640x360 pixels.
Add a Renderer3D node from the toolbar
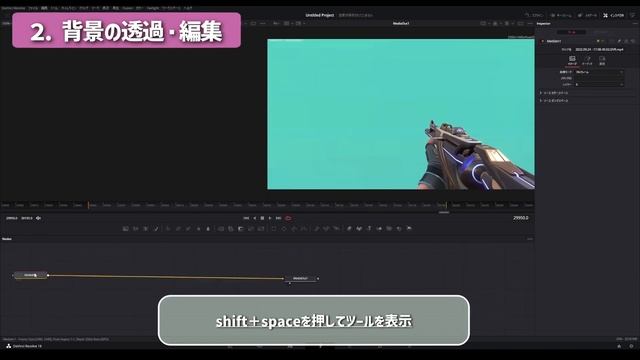[x=409, y=229]
